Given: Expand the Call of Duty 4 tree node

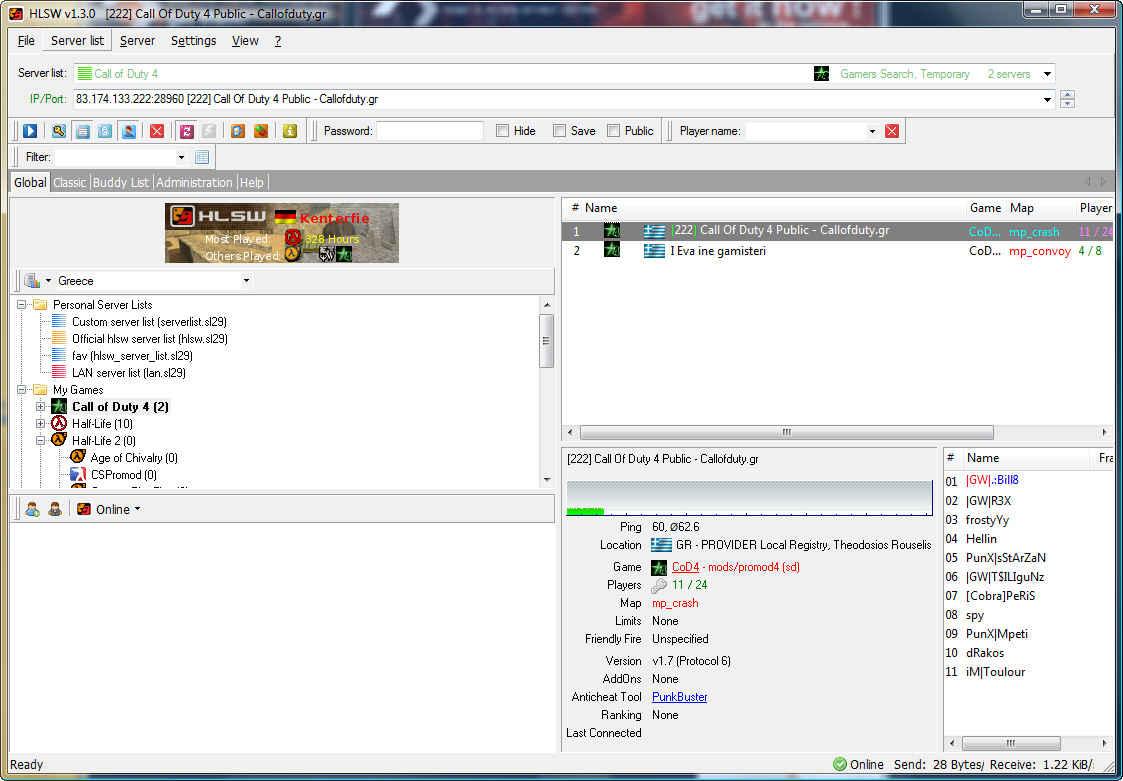Looking at the screenshot, I should (x=41, y=407).
